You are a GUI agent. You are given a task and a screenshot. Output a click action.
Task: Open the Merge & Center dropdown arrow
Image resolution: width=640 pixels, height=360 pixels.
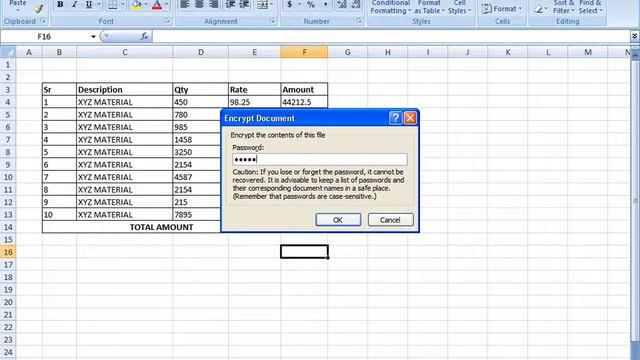coord(271,4)
